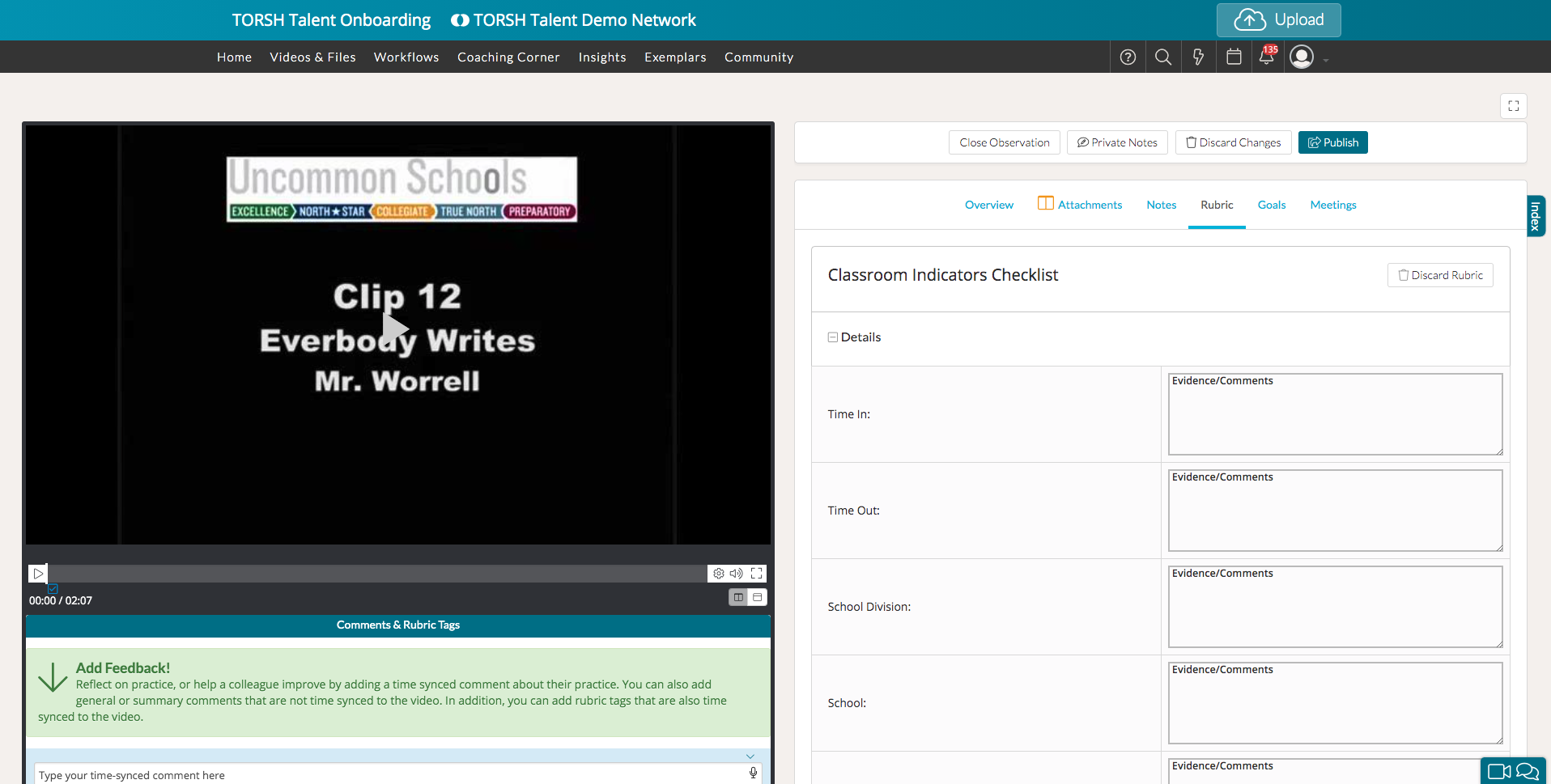This screenshot has width=1551, height=784.
Task: Click the microphone icon in comment box
Action: (x=753, y=773)
